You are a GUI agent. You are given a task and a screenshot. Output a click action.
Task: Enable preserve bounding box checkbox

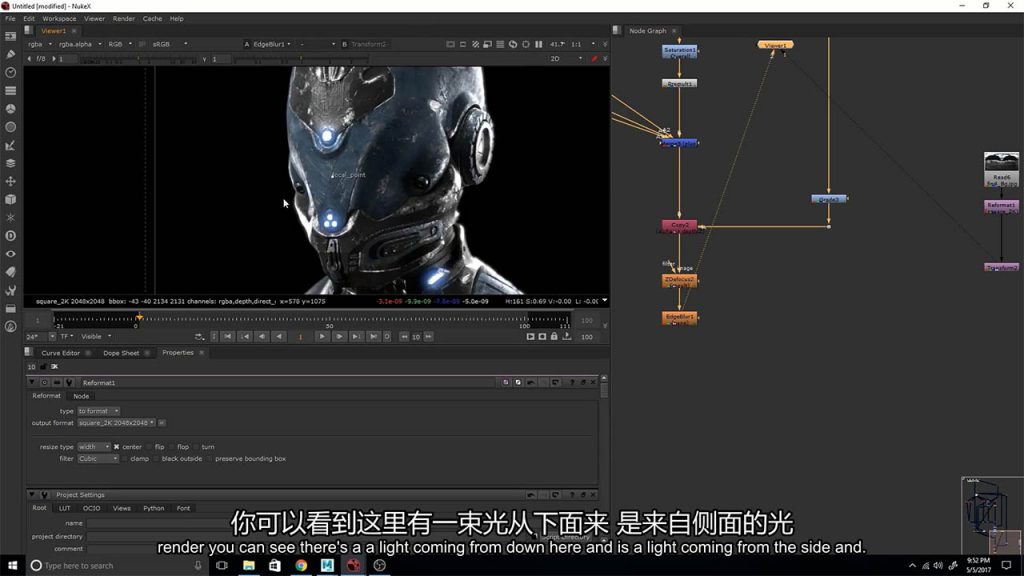(x=210, y=459)
